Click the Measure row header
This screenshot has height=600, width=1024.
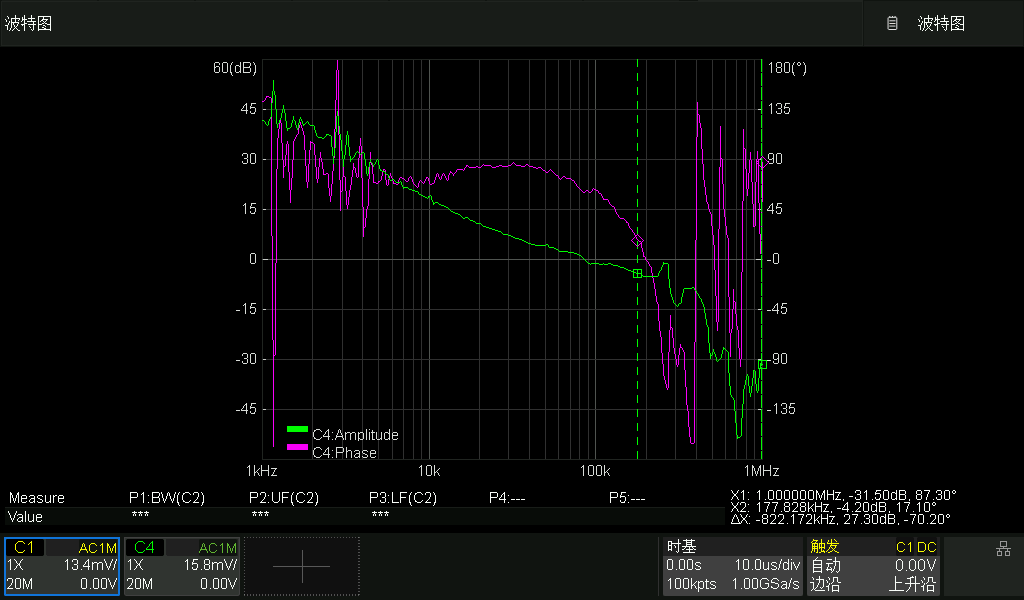(37, 498)
